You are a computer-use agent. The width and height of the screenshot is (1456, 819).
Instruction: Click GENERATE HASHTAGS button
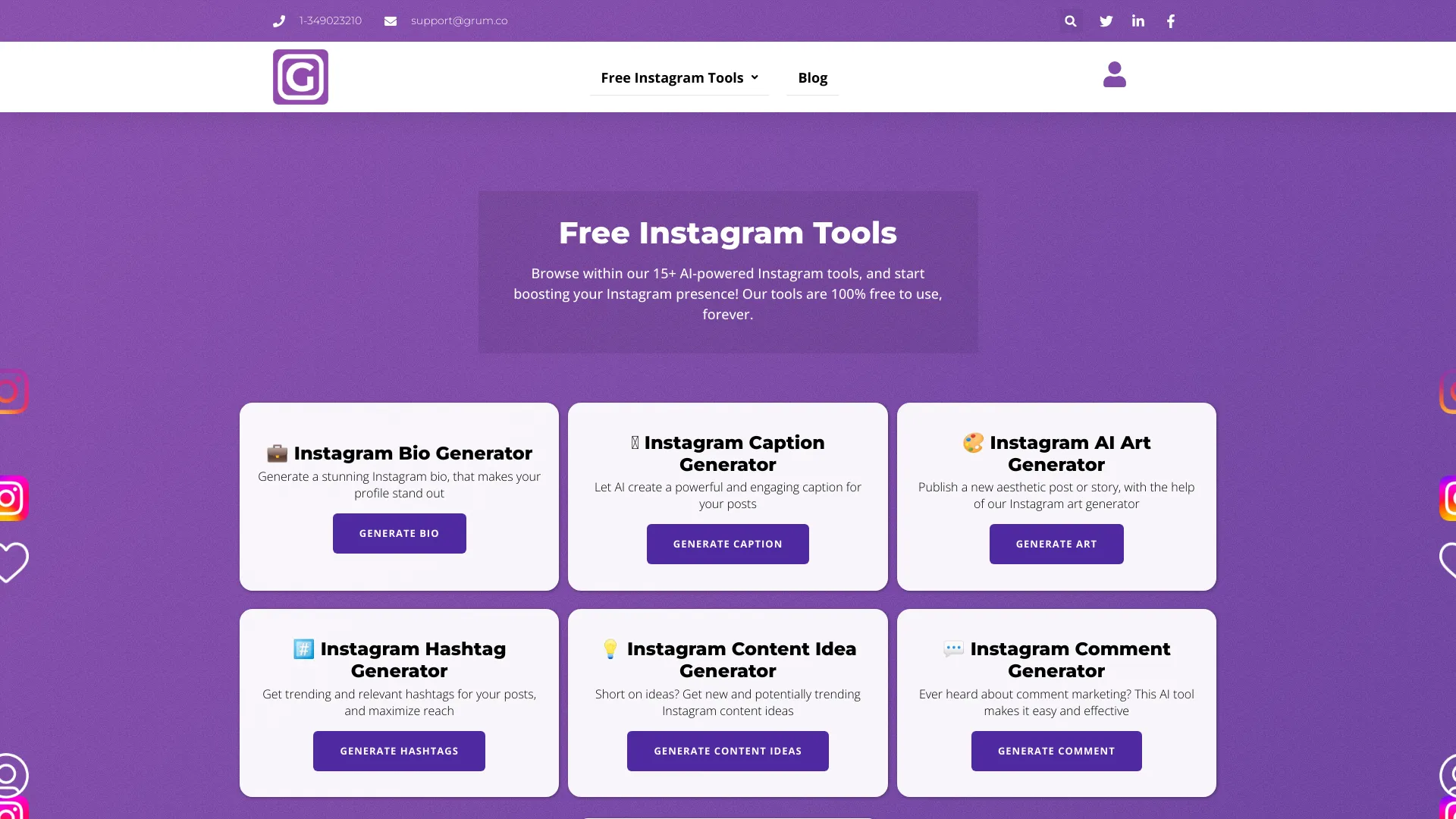(x=399, y=750)
